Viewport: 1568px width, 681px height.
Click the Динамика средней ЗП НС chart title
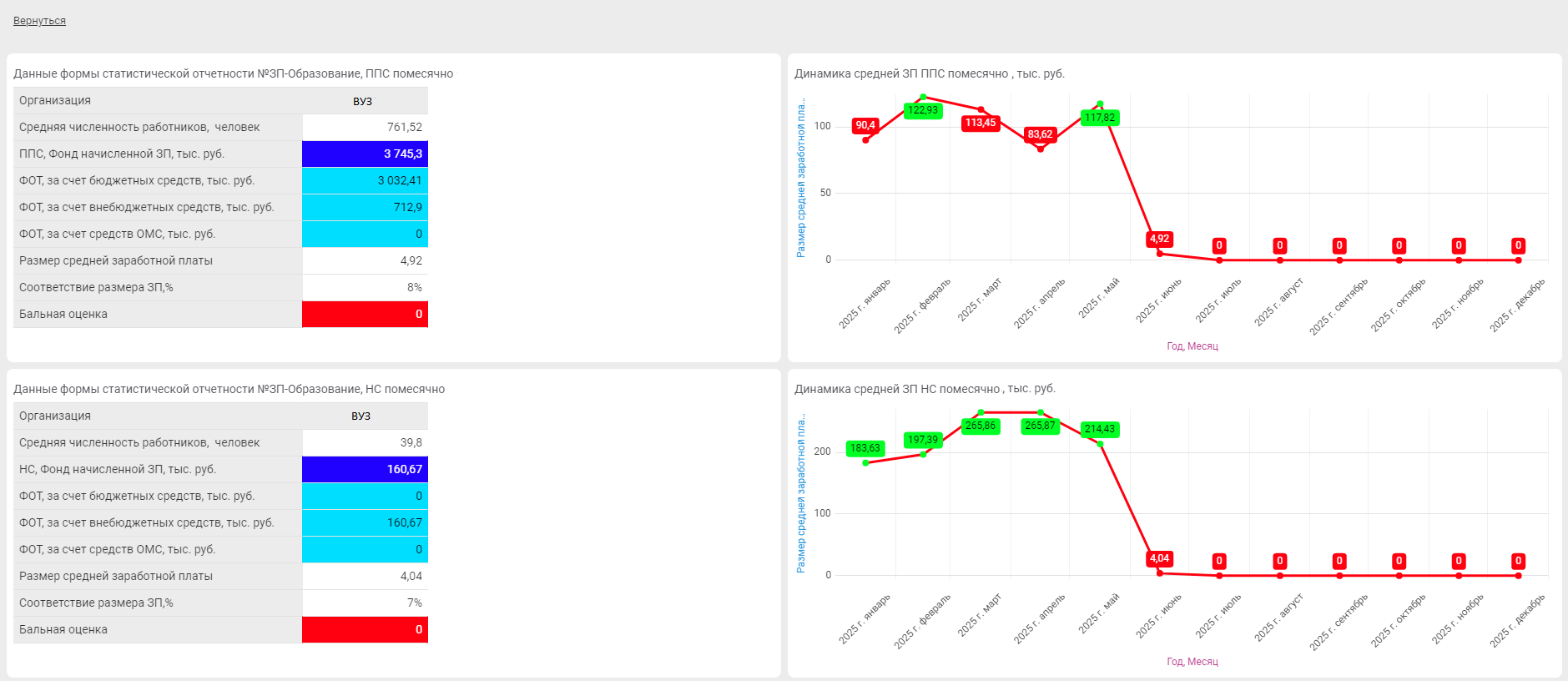coord(925,389)
